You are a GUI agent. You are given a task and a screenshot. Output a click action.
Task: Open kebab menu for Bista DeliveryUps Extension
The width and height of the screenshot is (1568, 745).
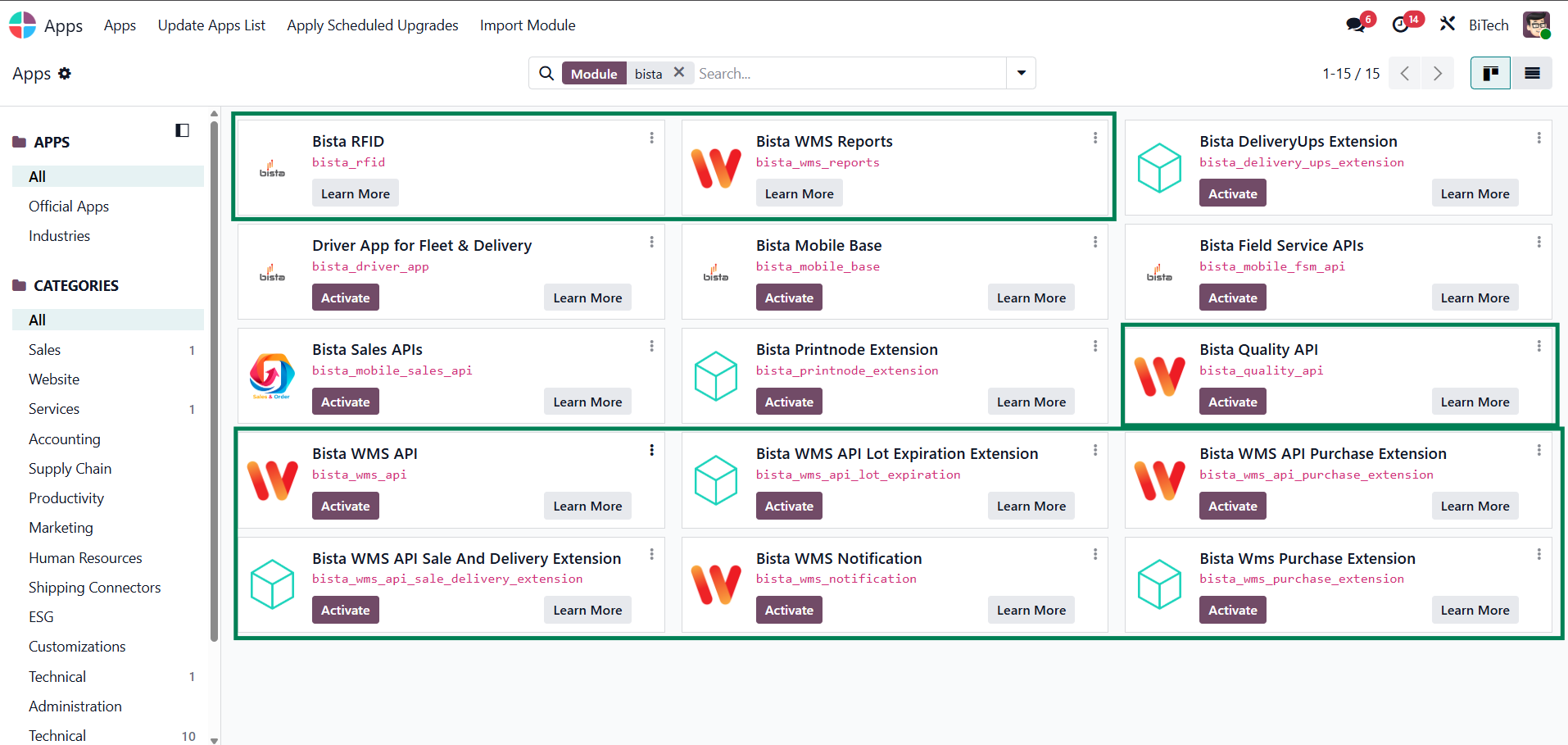[1539, 138]
